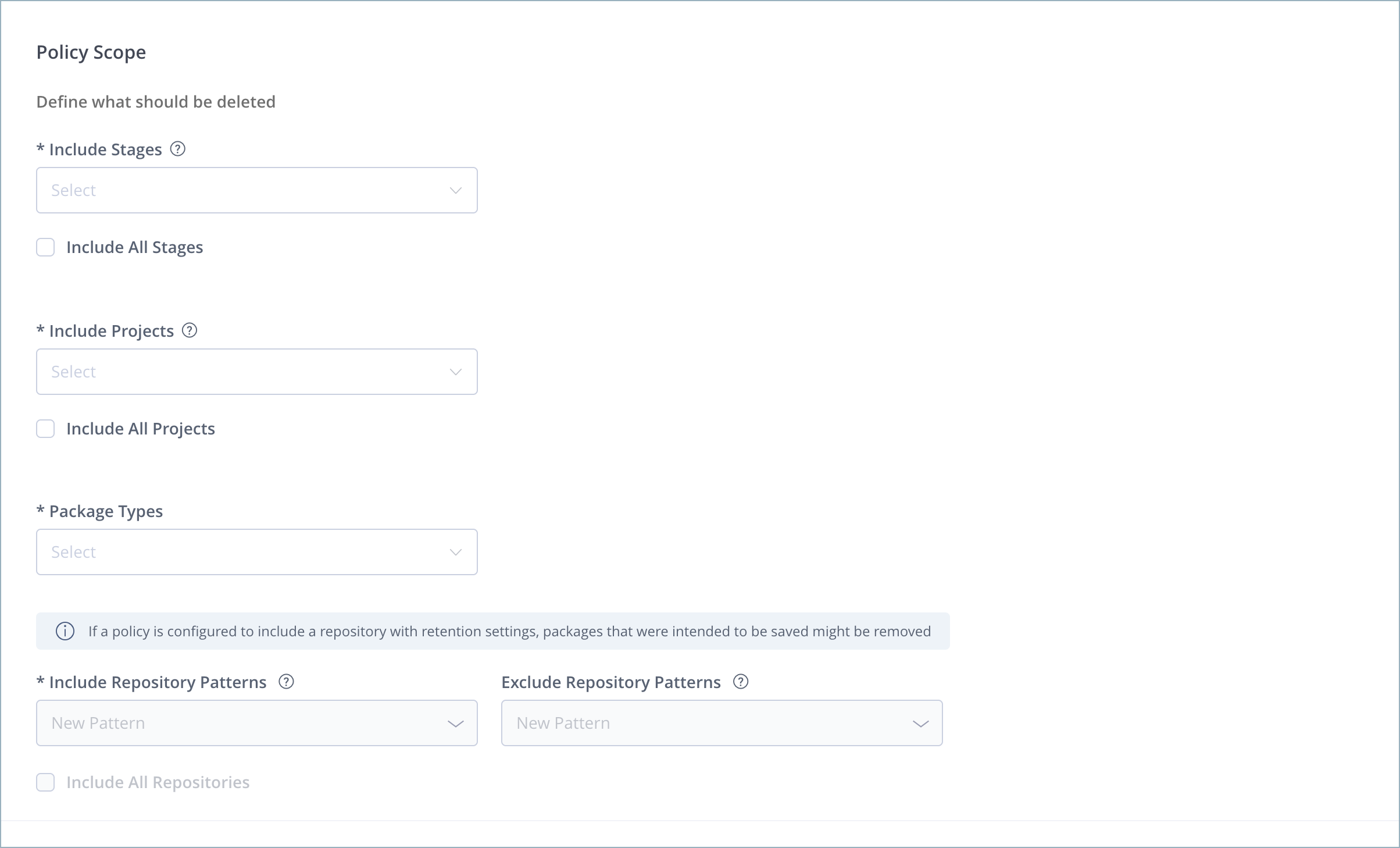
Task: Click the help icon beside Include Stages
Action: click(x=177, y=149)
